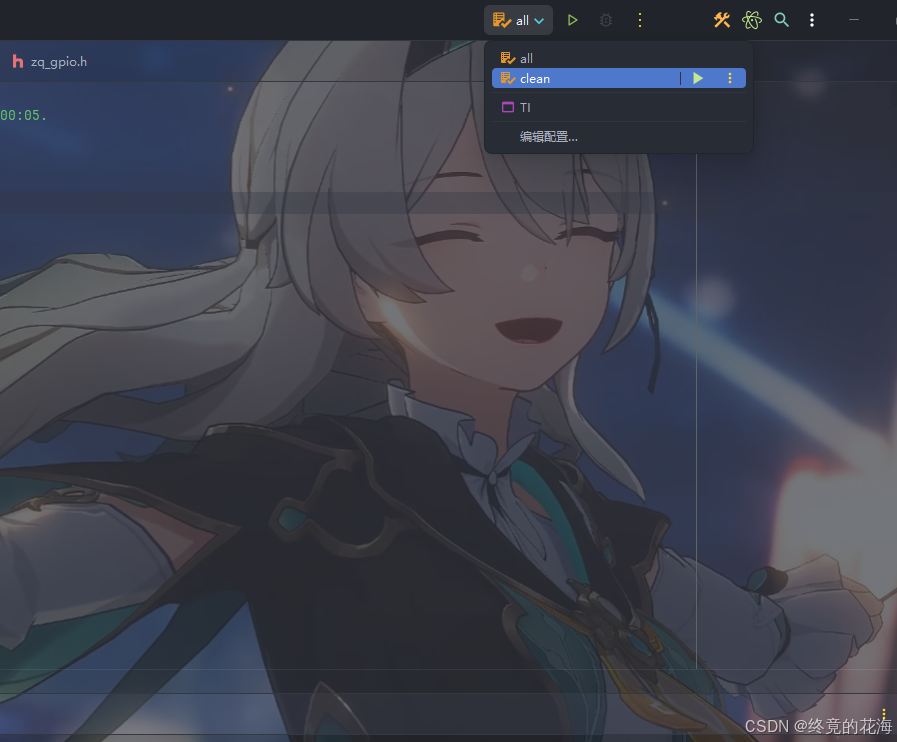Run the 'clean' configuration with play arrow
Screen dimensions: 897x742
698,78
